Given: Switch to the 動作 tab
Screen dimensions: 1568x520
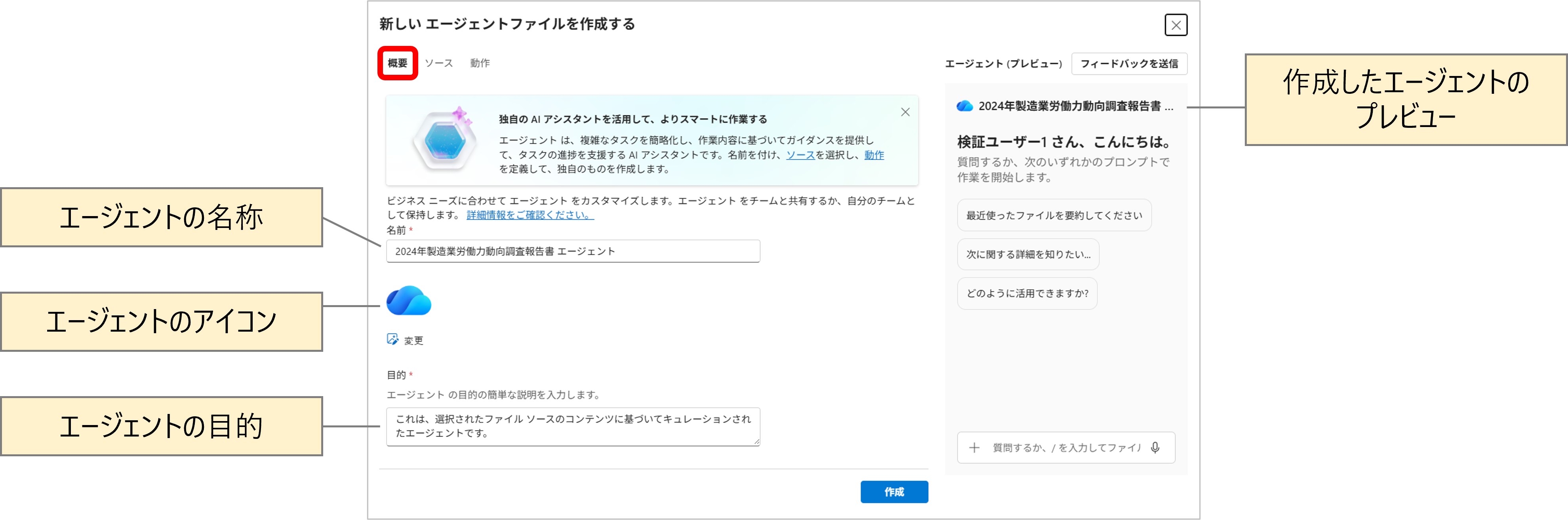Looking at the screenshot, I should point(480,63).
